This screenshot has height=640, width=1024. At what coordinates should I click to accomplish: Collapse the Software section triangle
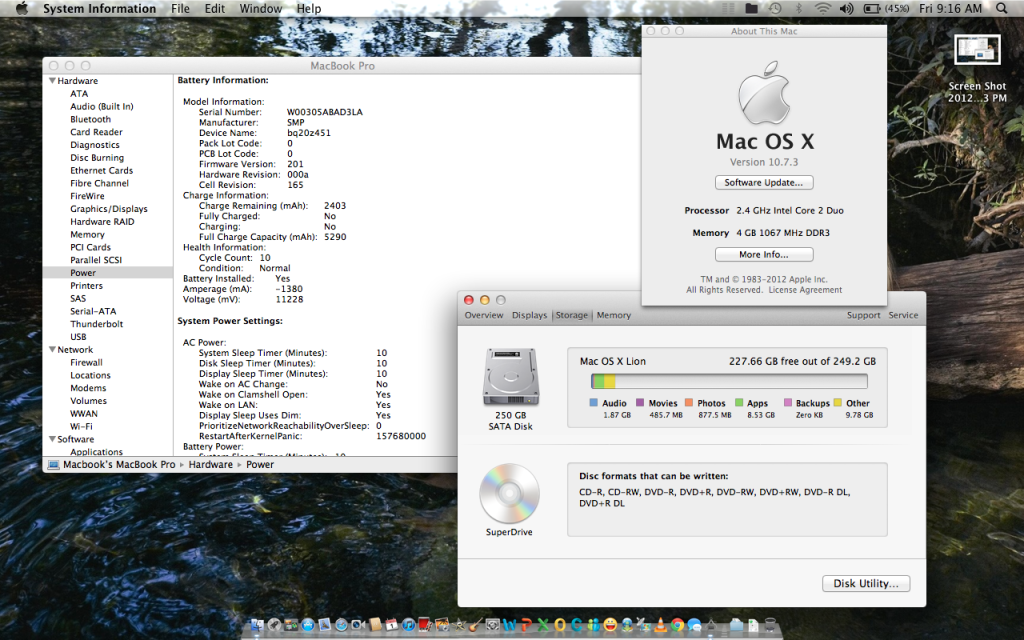(52, 439)
